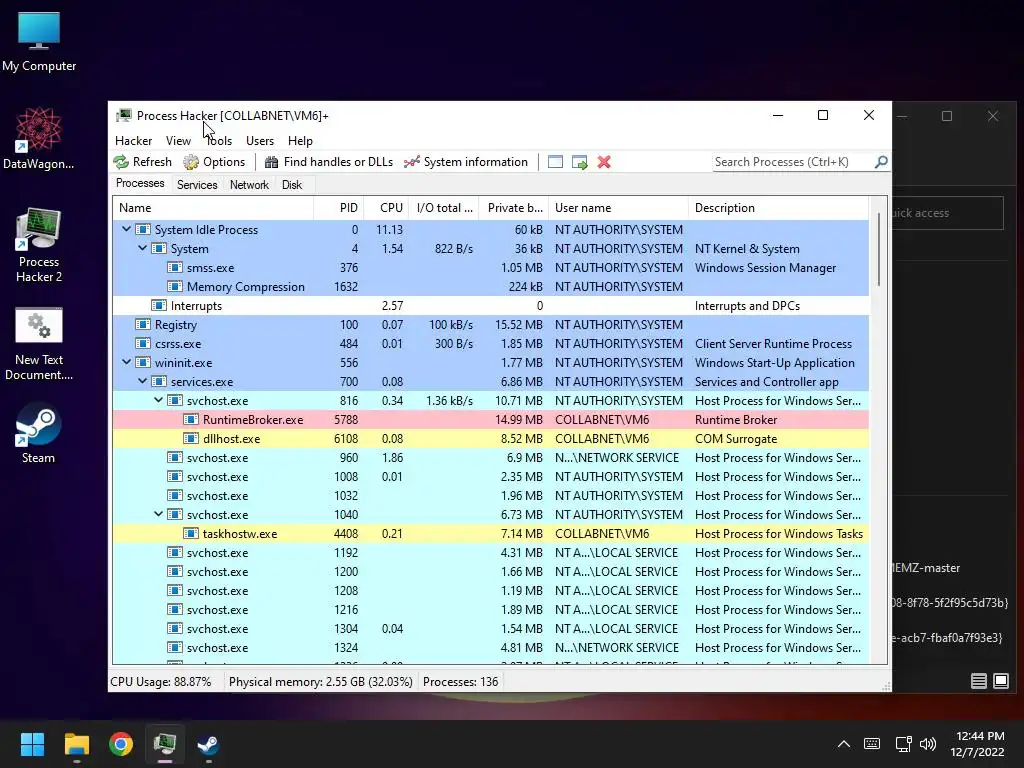Collapse the System process node

point(142,248)
